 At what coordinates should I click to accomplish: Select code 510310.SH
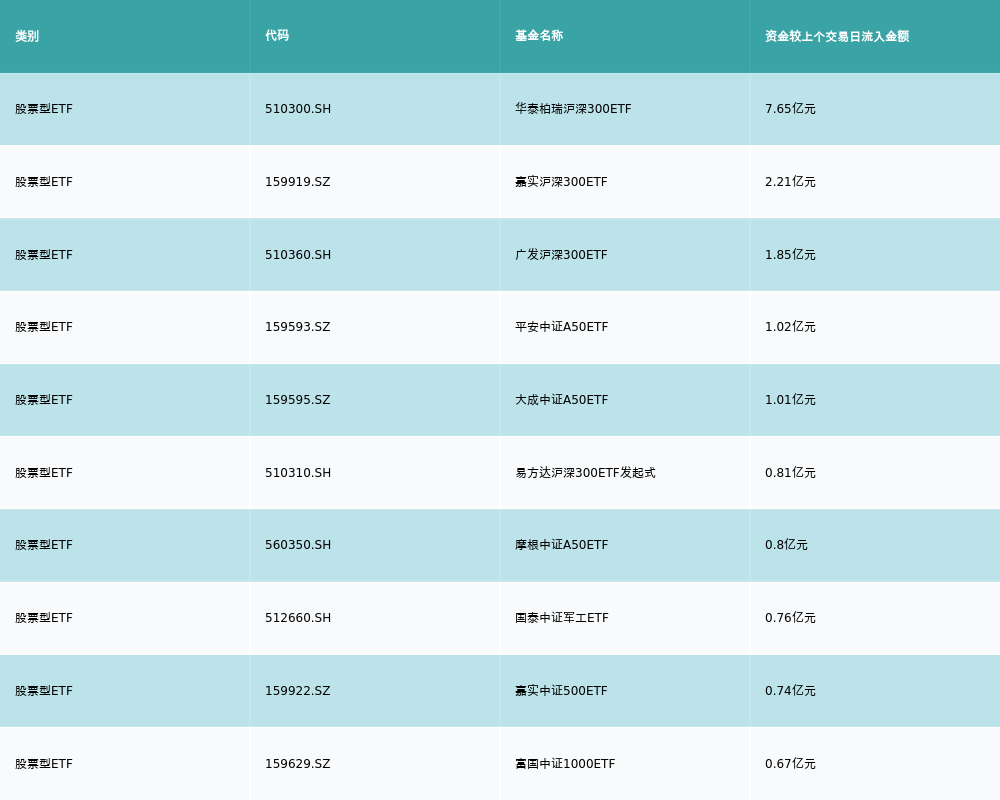pyautogui.click(x=298, y=473)
